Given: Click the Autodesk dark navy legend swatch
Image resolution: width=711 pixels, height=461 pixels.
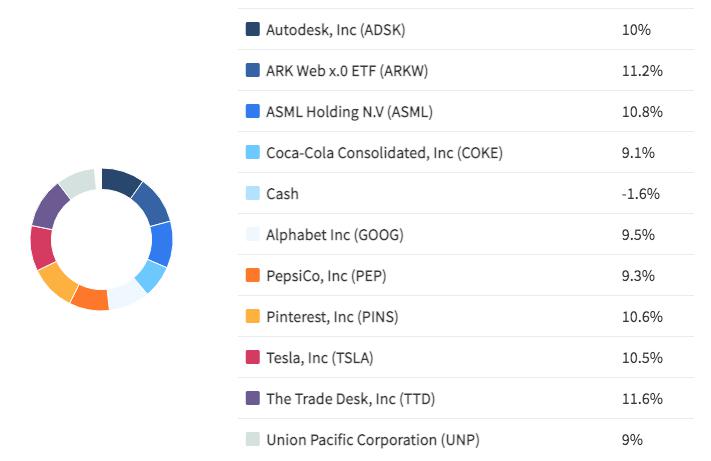Looking at the screenshot, I should 253,30.
